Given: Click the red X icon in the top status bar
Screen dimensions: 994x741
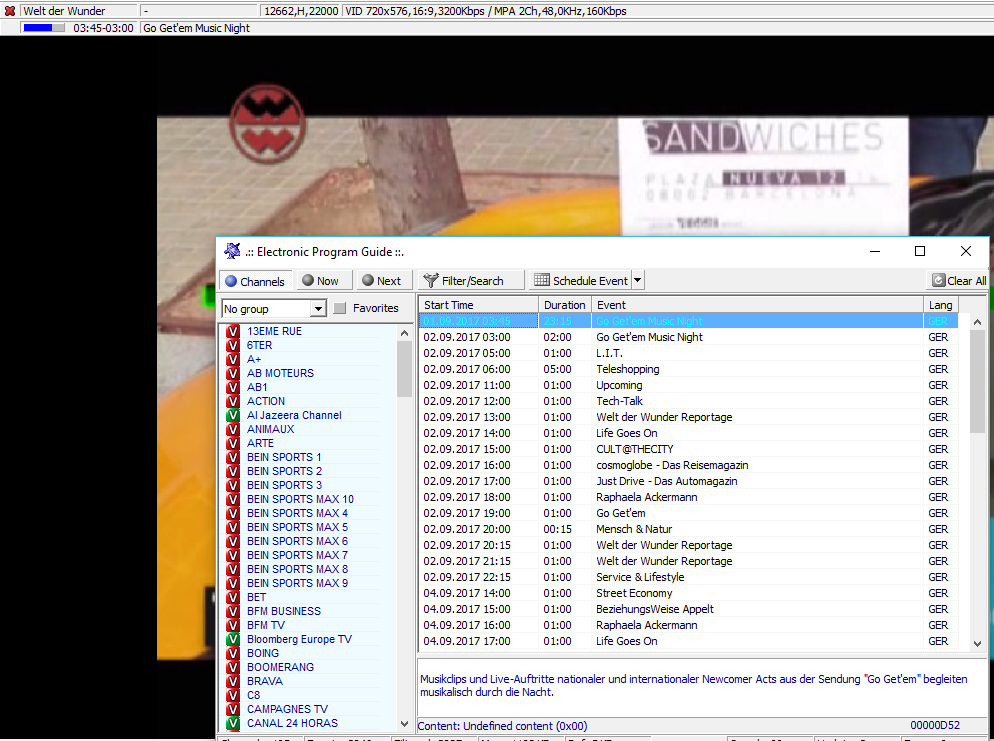Looking at the screenshot, I should point(10,11).
